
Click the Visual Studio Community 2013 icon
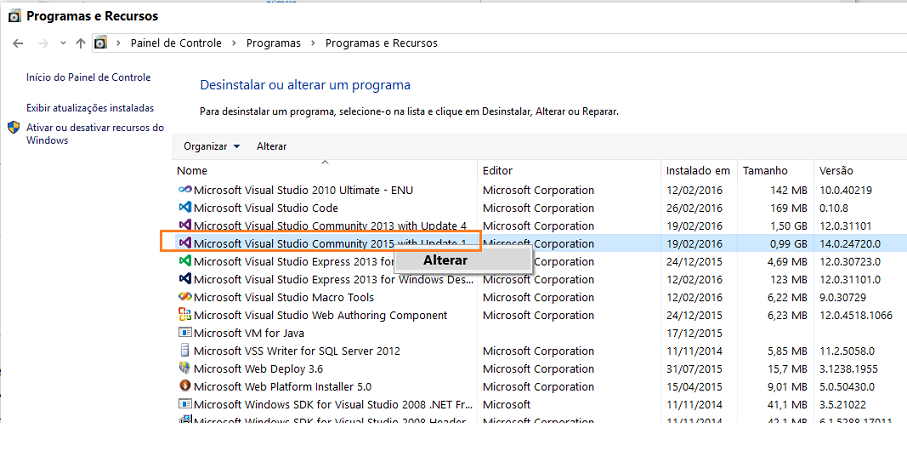click(185, 225)
